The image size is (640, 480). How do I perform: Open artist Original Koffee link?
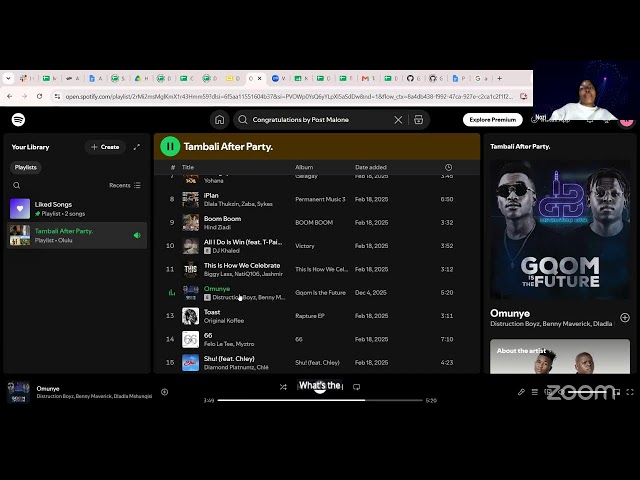[224, 320]
